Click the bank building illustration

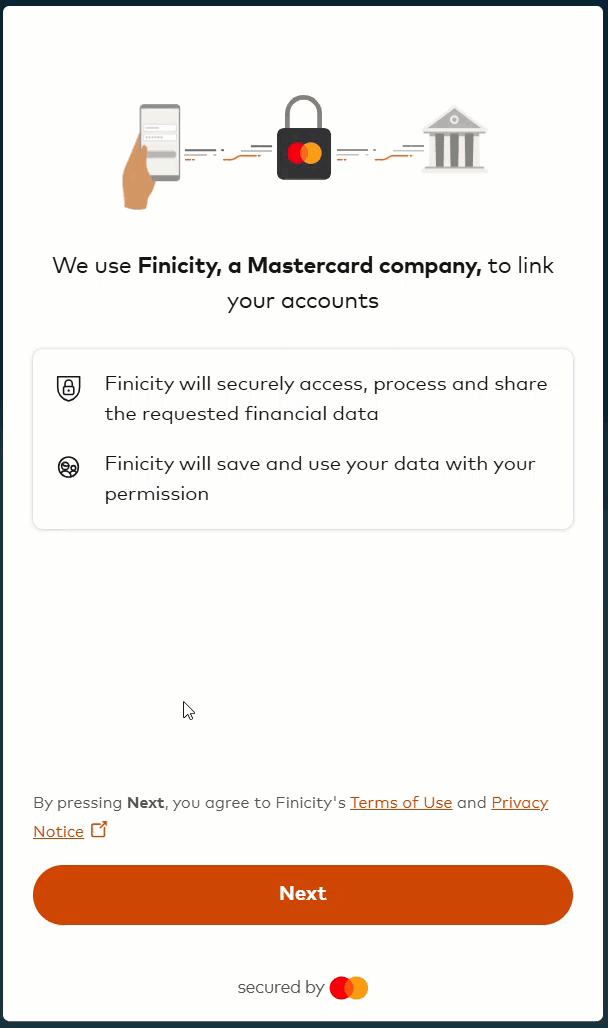(x=455, y=140)
